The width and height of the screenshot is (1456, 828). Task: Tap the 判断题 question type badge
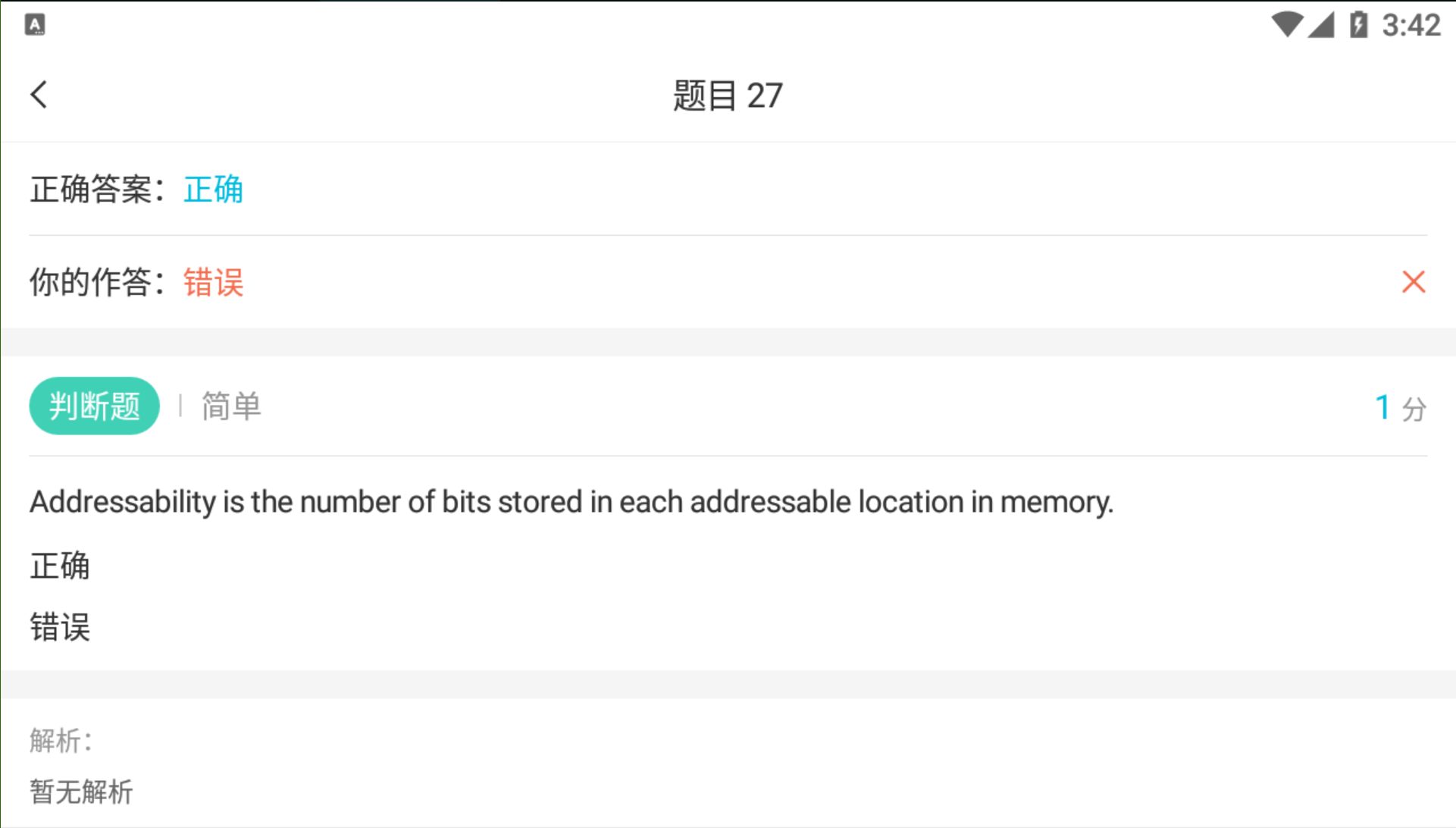click(94, 406)
